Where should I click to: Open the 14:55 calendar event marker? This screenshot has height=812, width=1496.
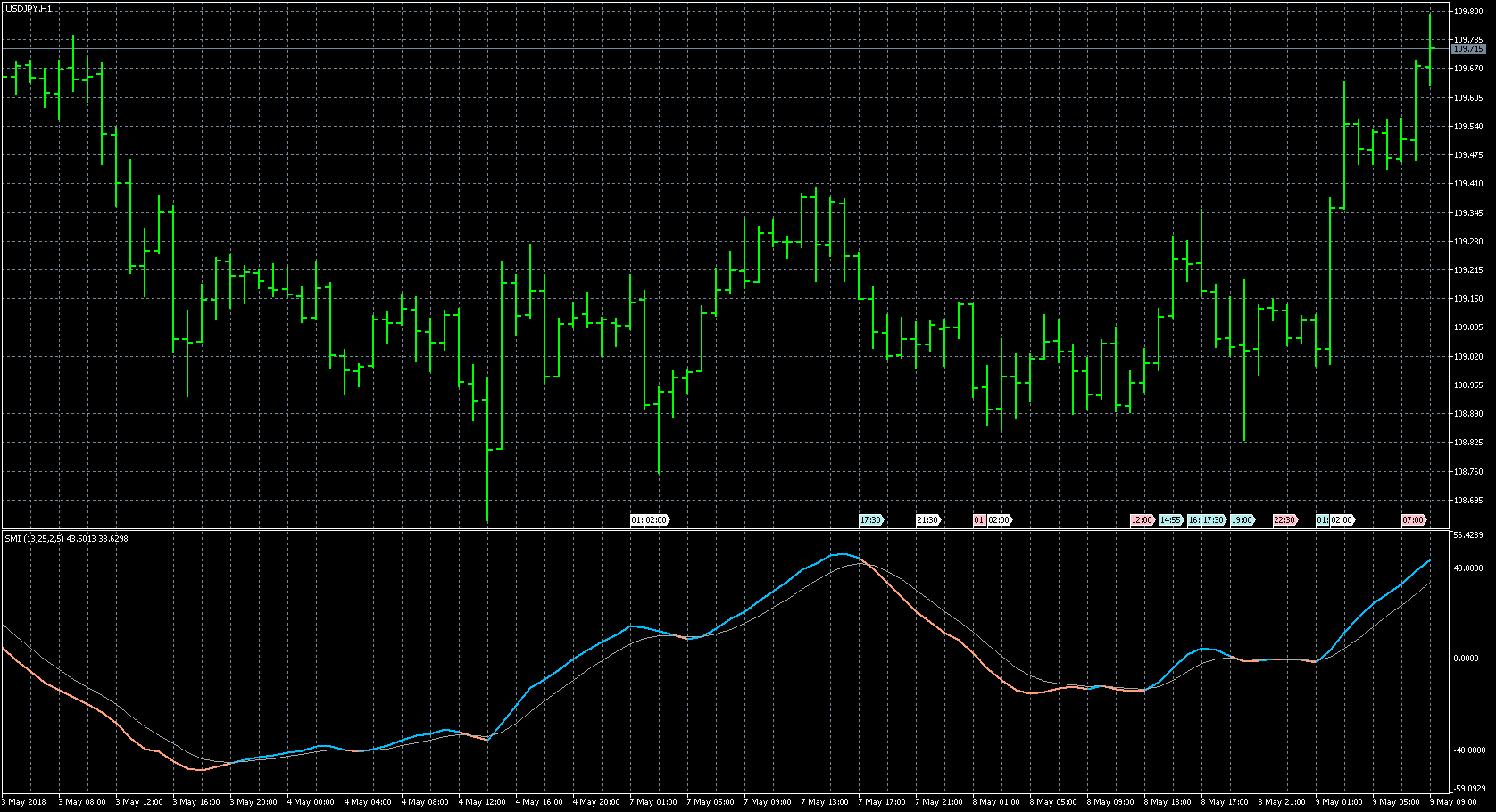point(1170,520)
